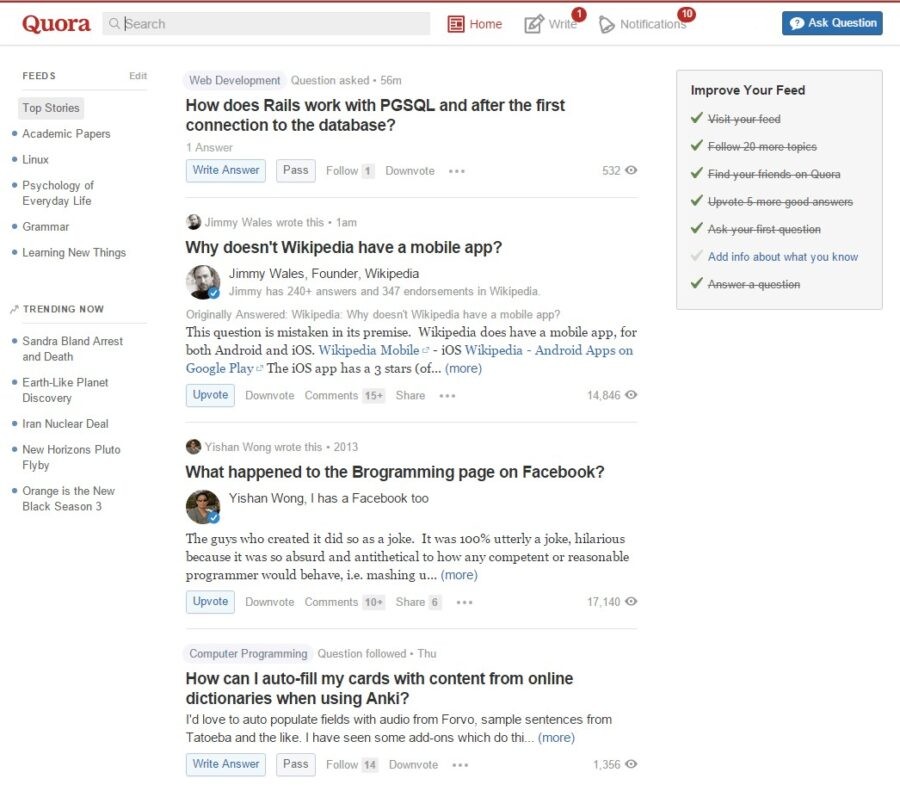Image resolution: width=900 pixels, height=791 pixels.
Task: Pass on the Rails PGSQL question
Action: (296, 170)
